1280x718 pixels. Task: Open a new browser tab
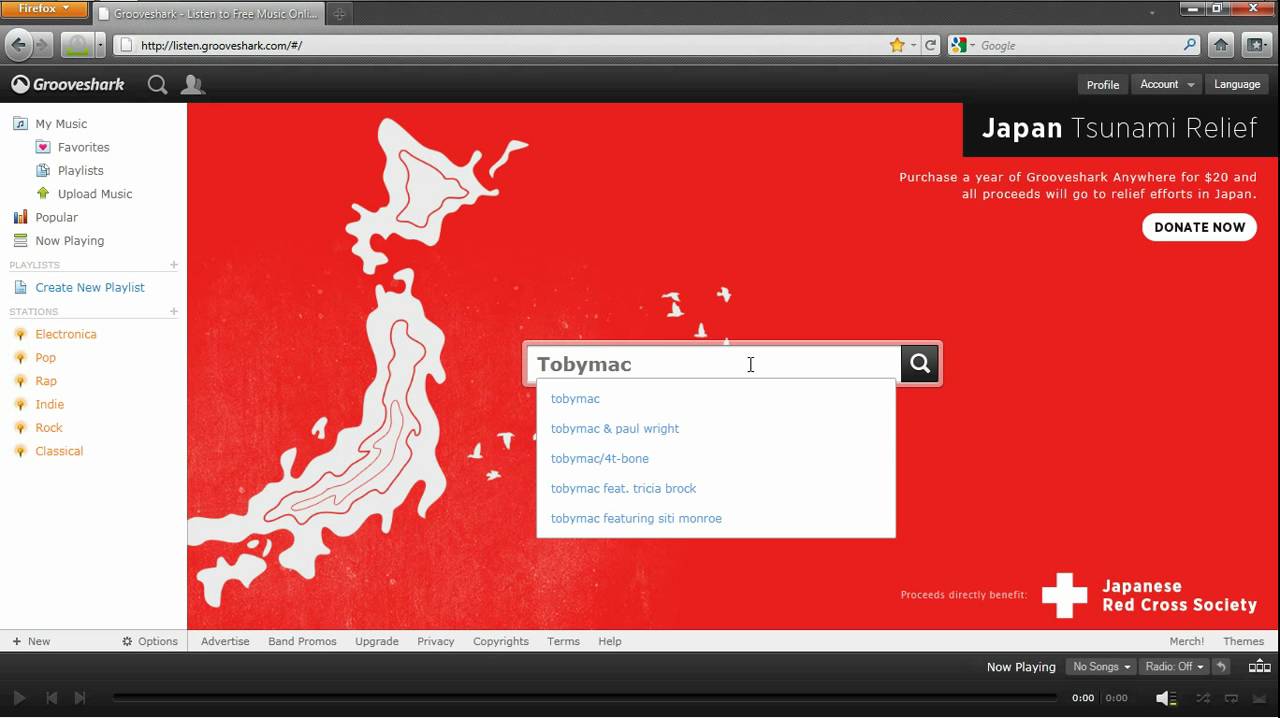pyautogui.click(x=339, y=14)
